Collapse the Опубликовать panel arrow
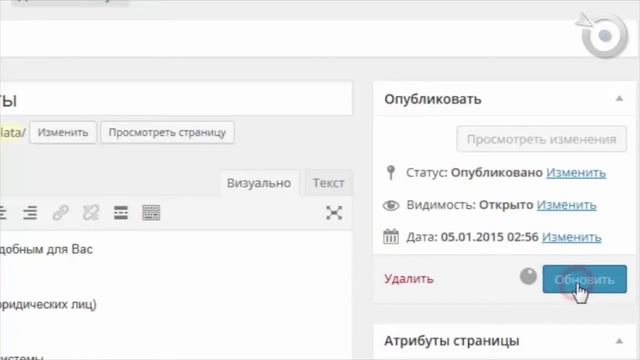Image resolution: width=640 pixels, height=360 pixels. point(619,98)
